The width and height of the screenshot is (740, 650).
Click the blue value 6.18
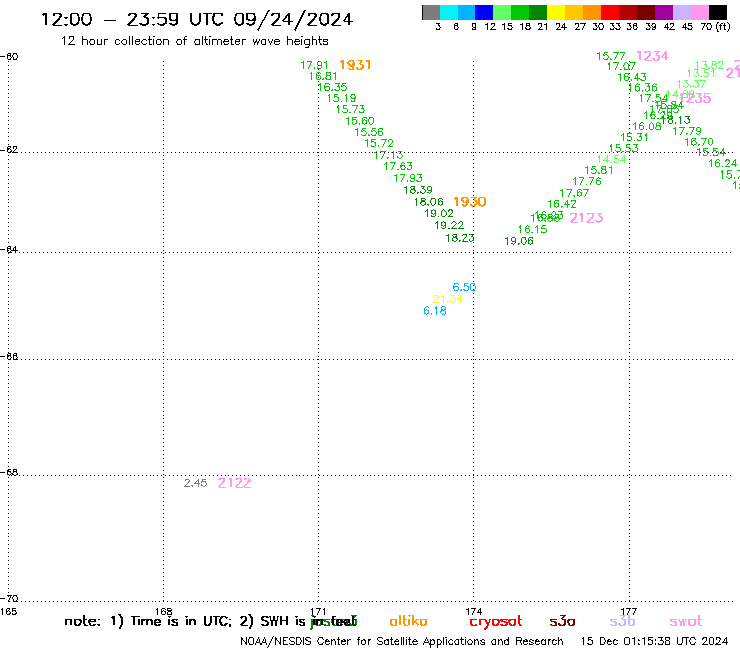point(435,311)
